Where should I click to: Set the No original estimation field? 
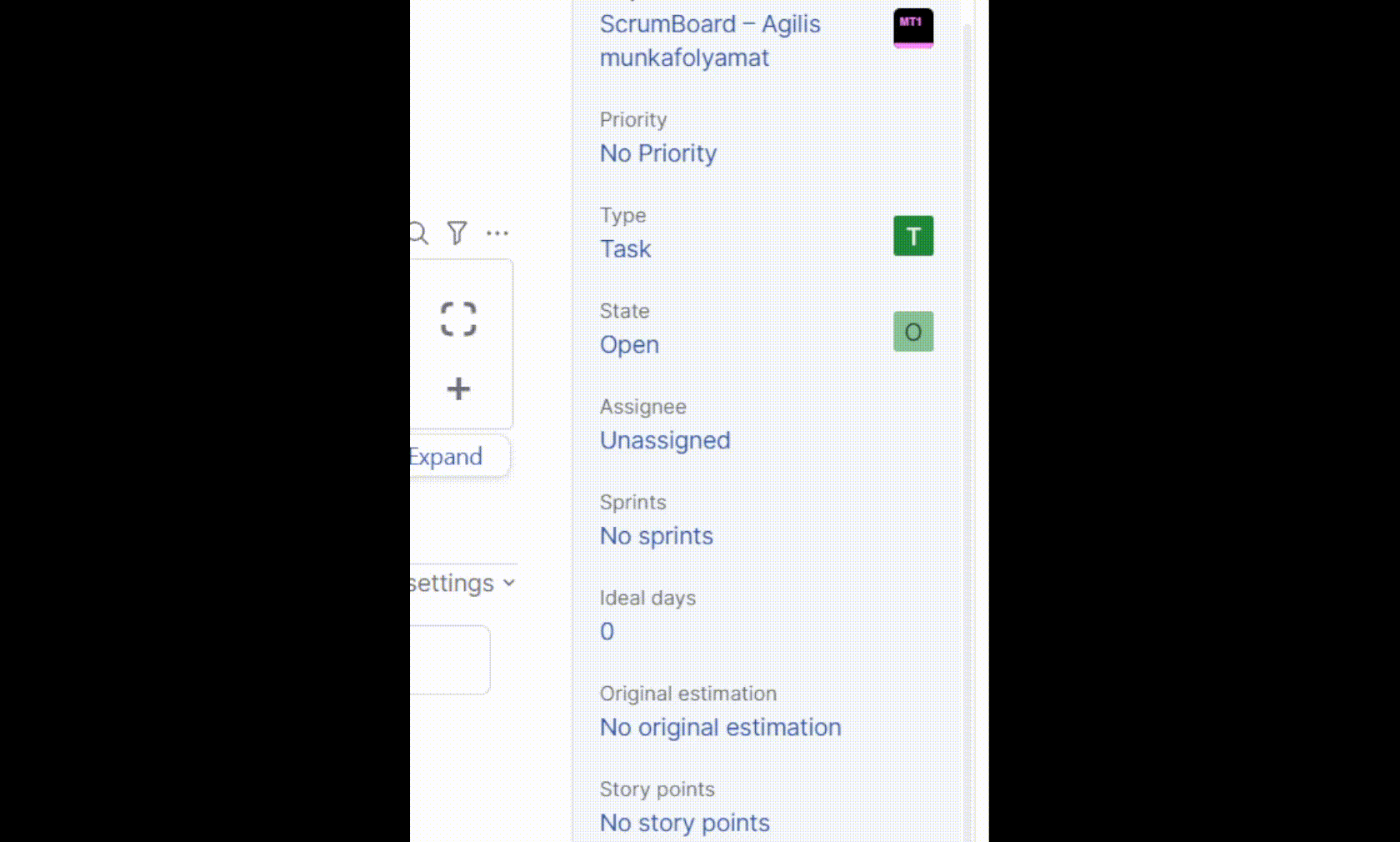721,728
